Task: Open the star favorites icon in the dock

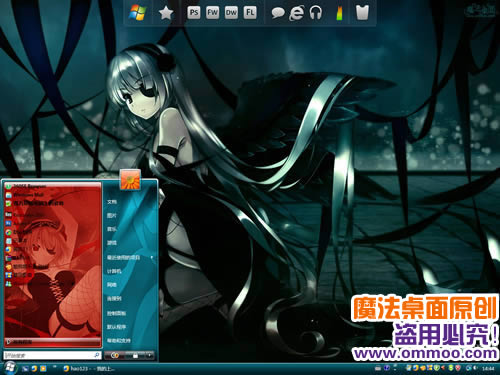Action: point(166,13)
